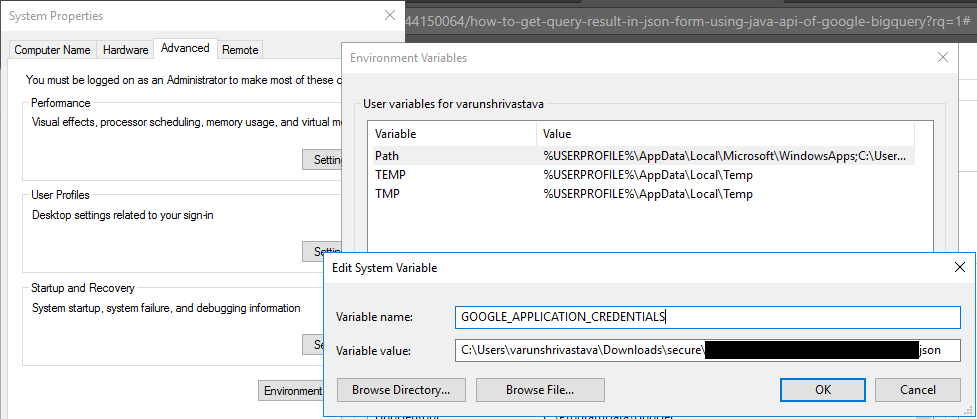Open Environment Variables from System Properties
Viewport: 977px width, 419px height.
click(x=292, y=391)
